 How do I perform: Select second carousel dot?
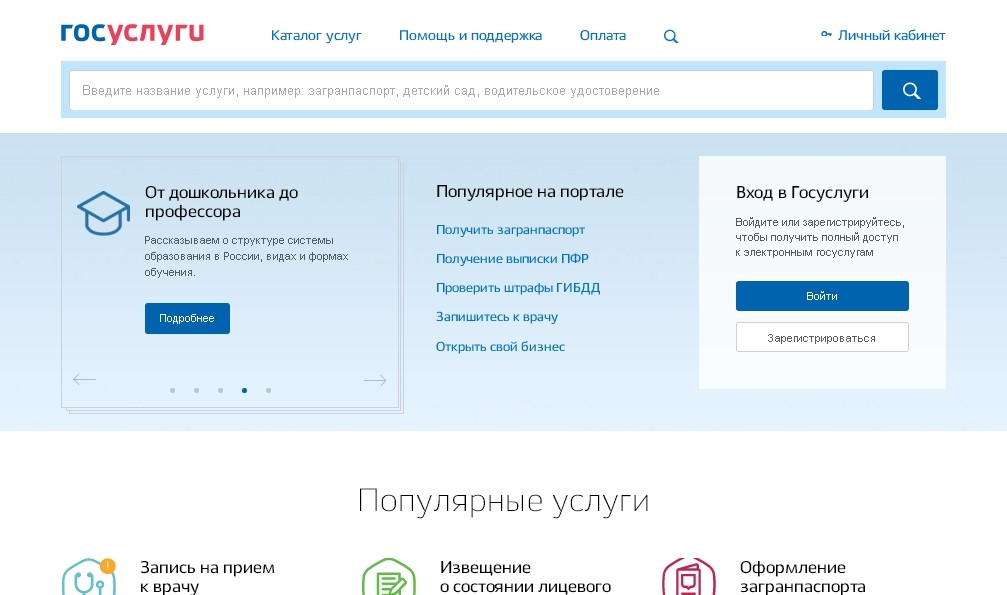click(197, 391)
